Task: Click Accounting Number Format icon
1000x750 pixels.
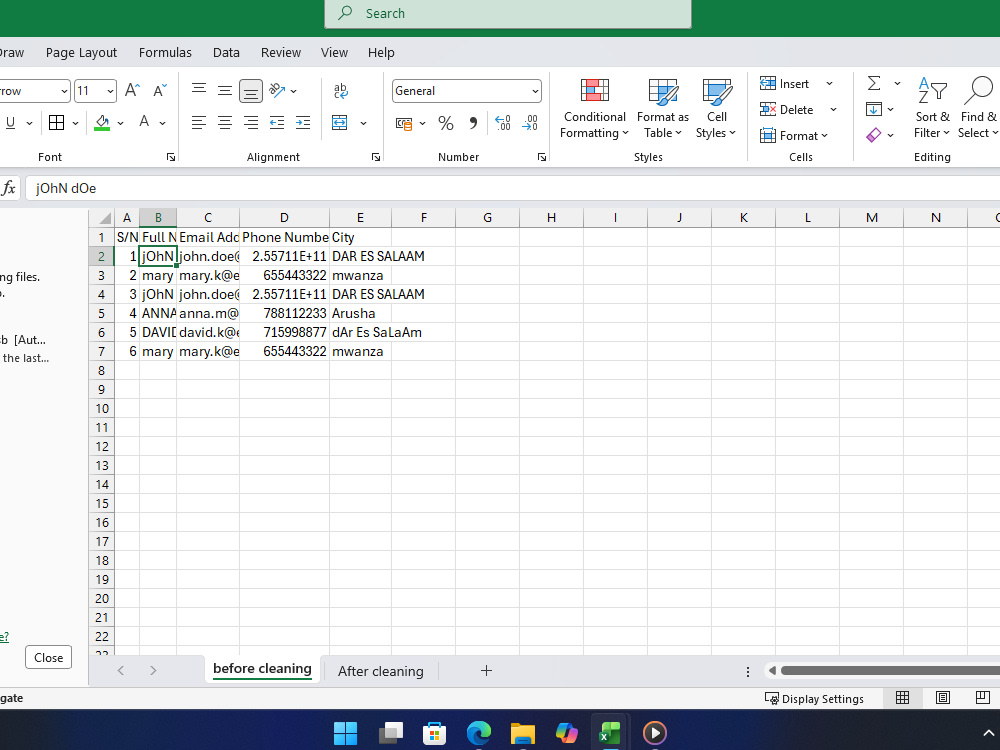Action: 404,123
